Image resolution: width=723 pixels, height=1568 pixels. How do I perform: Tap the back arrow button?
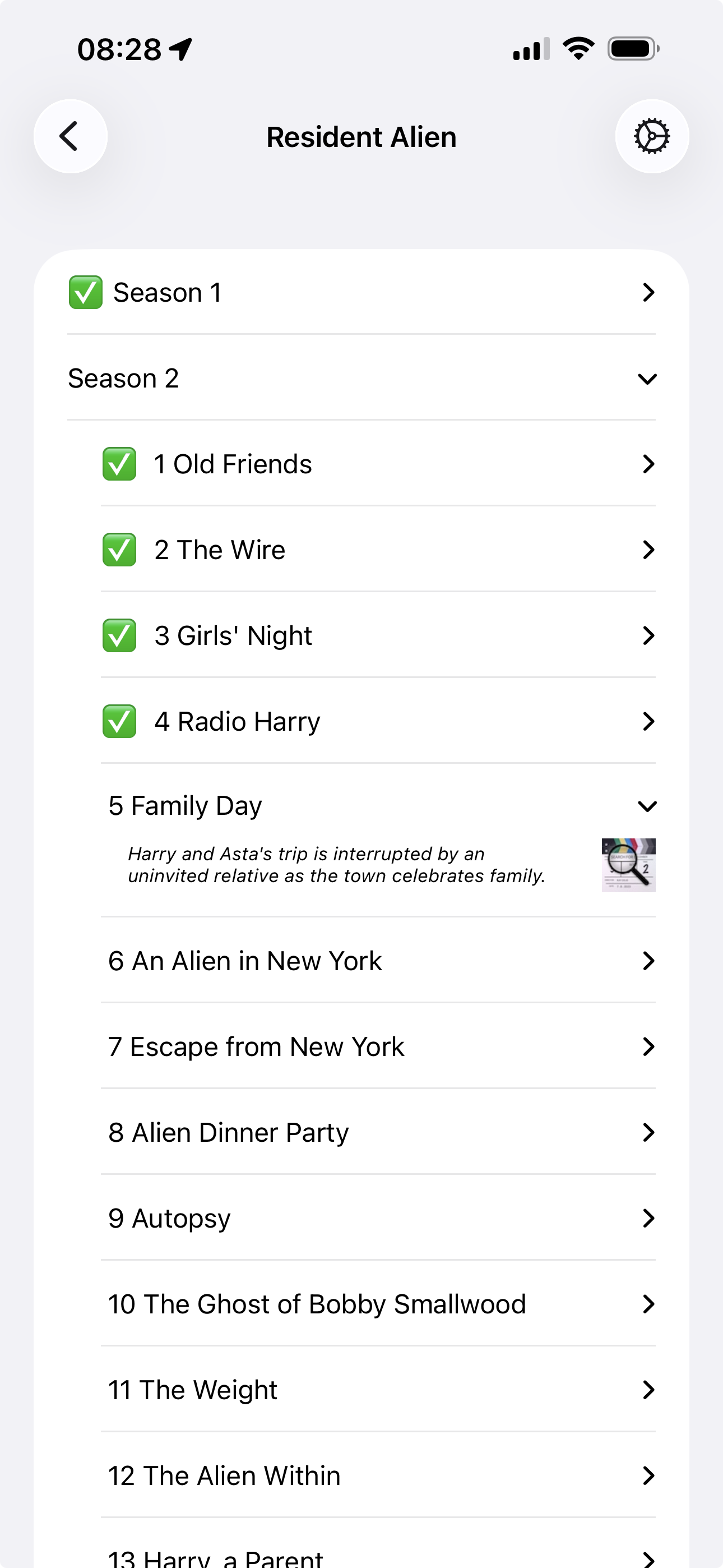pos(70,136)
